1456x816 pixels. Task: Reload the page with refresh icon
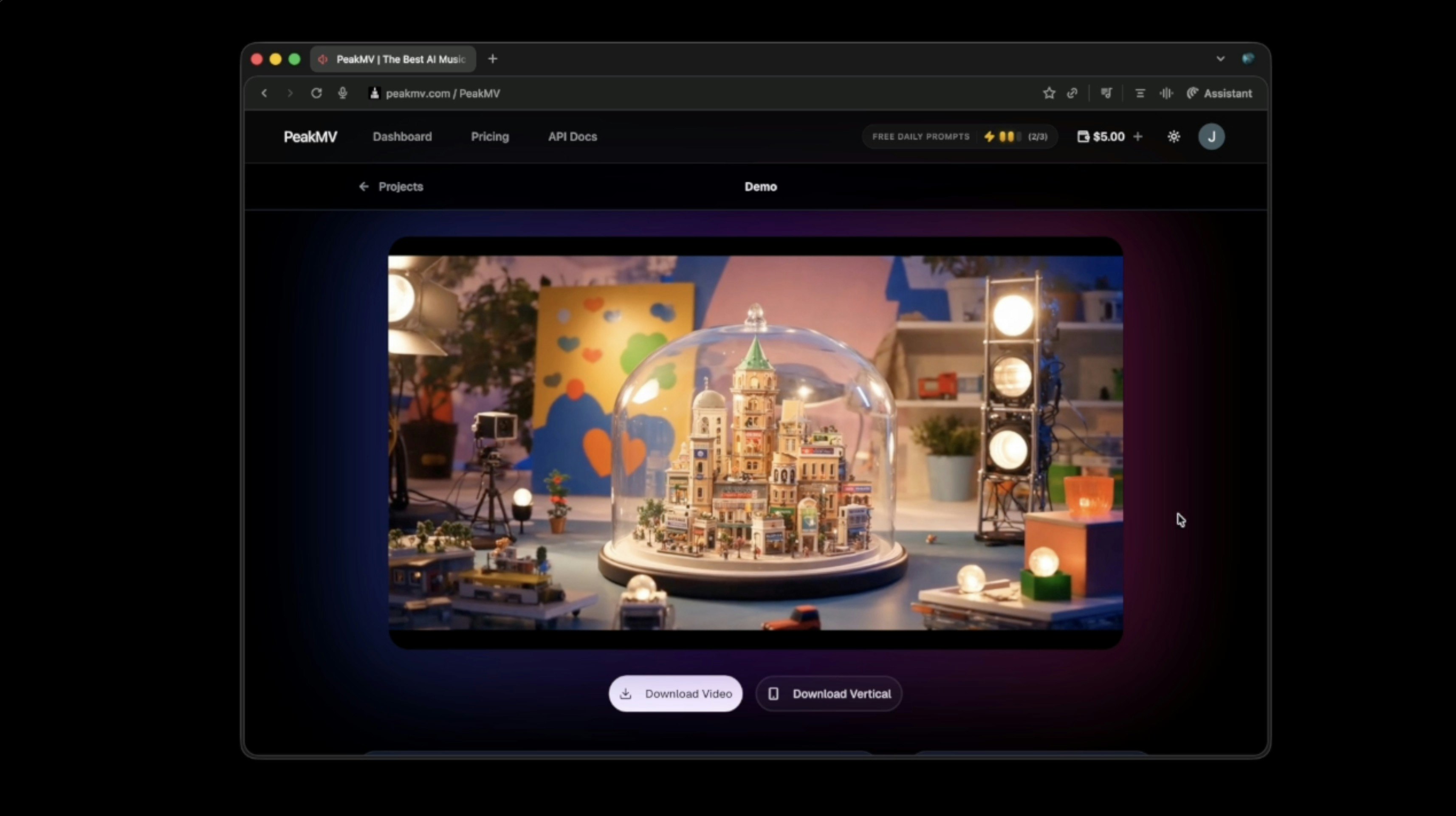pos(316,93)
